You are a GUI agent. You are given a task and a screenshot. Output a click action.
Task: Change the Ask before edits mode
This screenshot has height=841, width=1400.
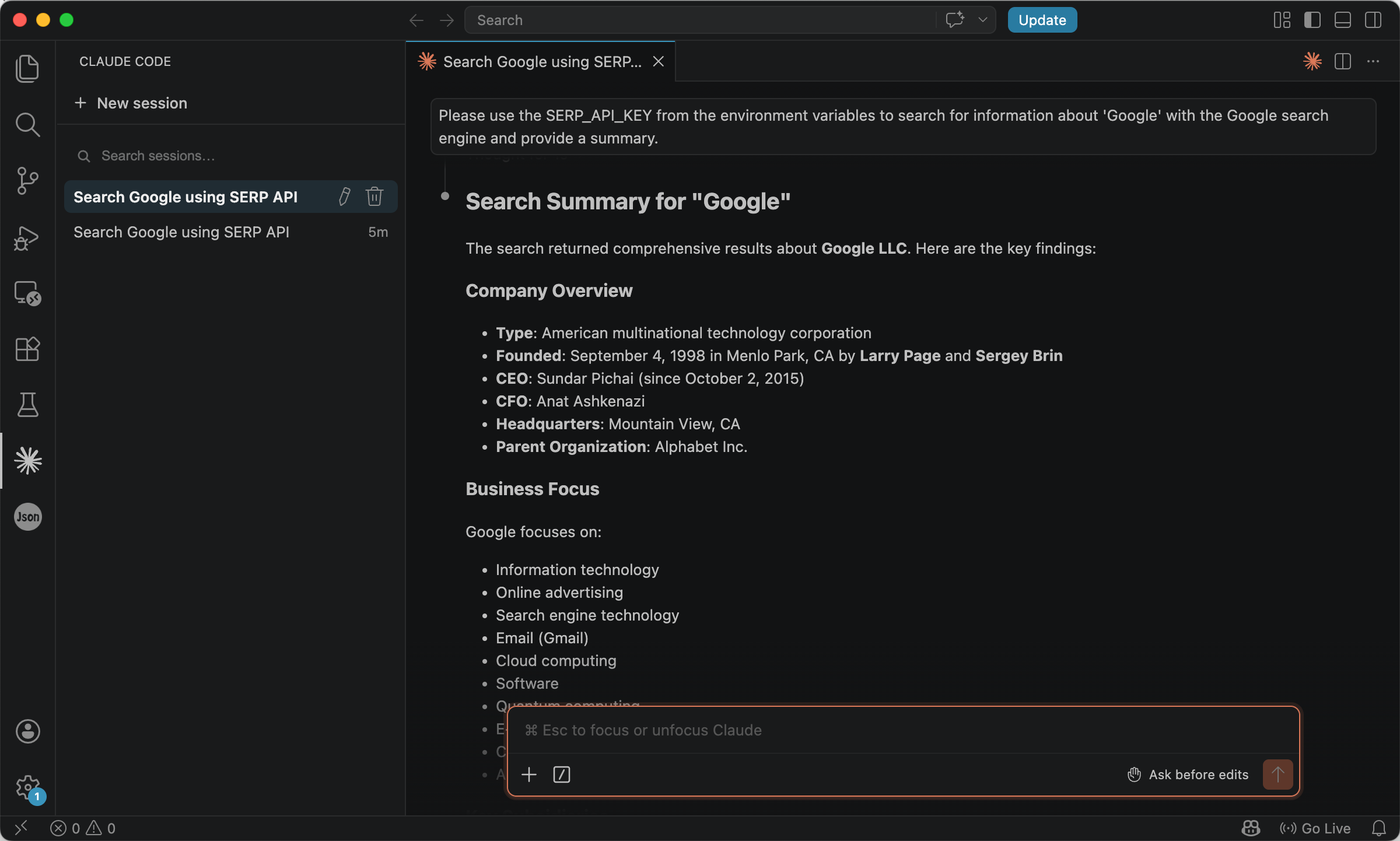(1188, 775)
